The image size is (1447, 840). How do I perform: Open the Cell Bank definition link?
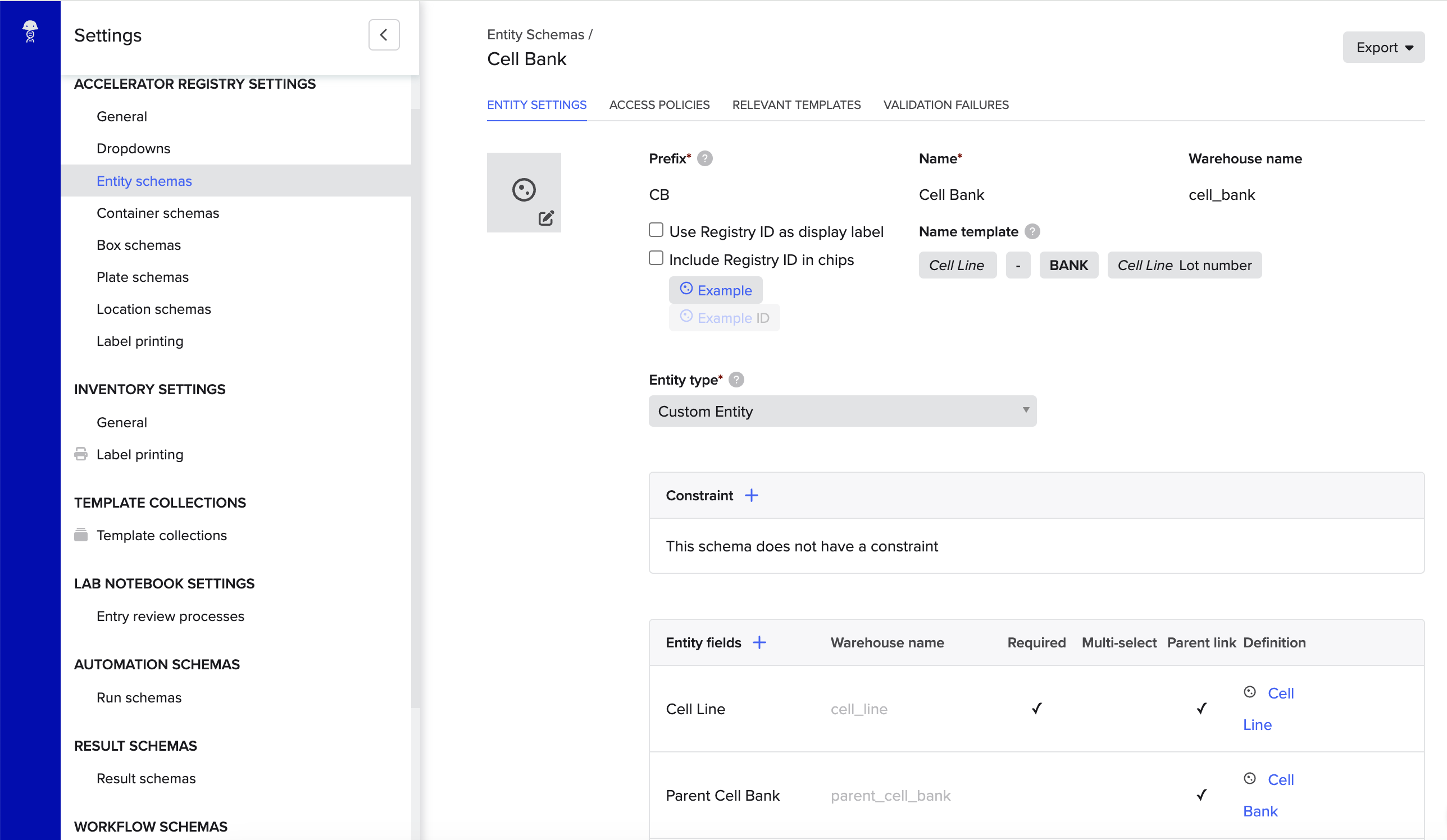click(x=1269, y=795)
